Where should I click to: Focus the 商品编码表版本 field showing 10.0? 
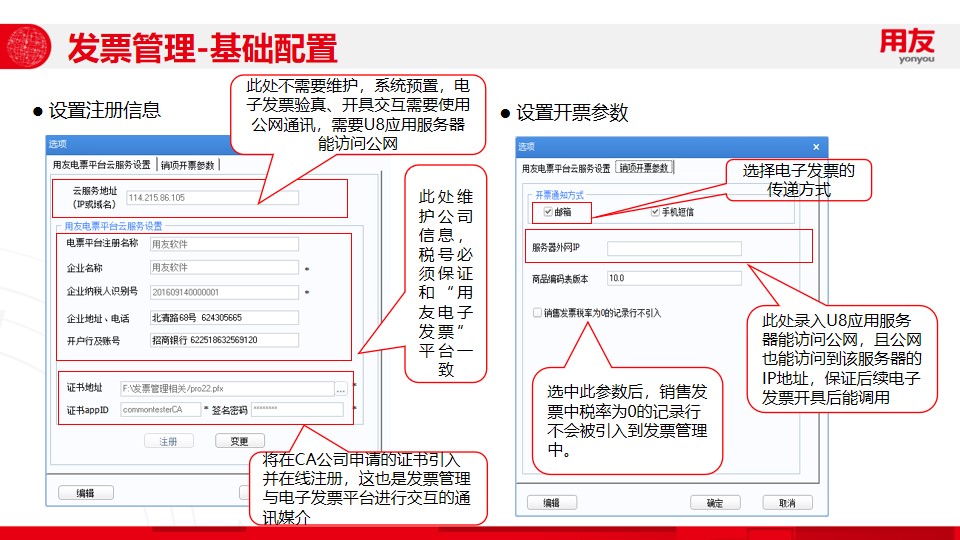673,278
